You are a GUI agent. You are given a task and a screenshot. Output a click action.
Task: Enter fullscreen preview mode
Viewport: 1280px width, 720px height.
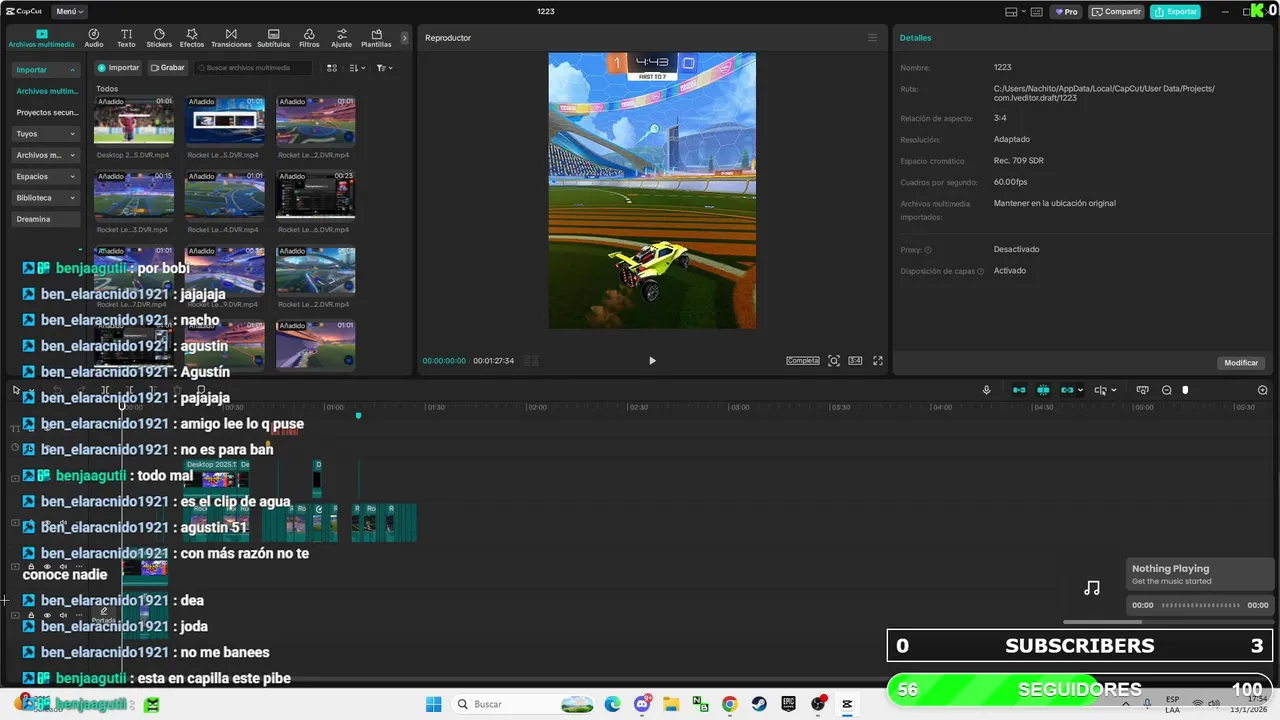878,361
